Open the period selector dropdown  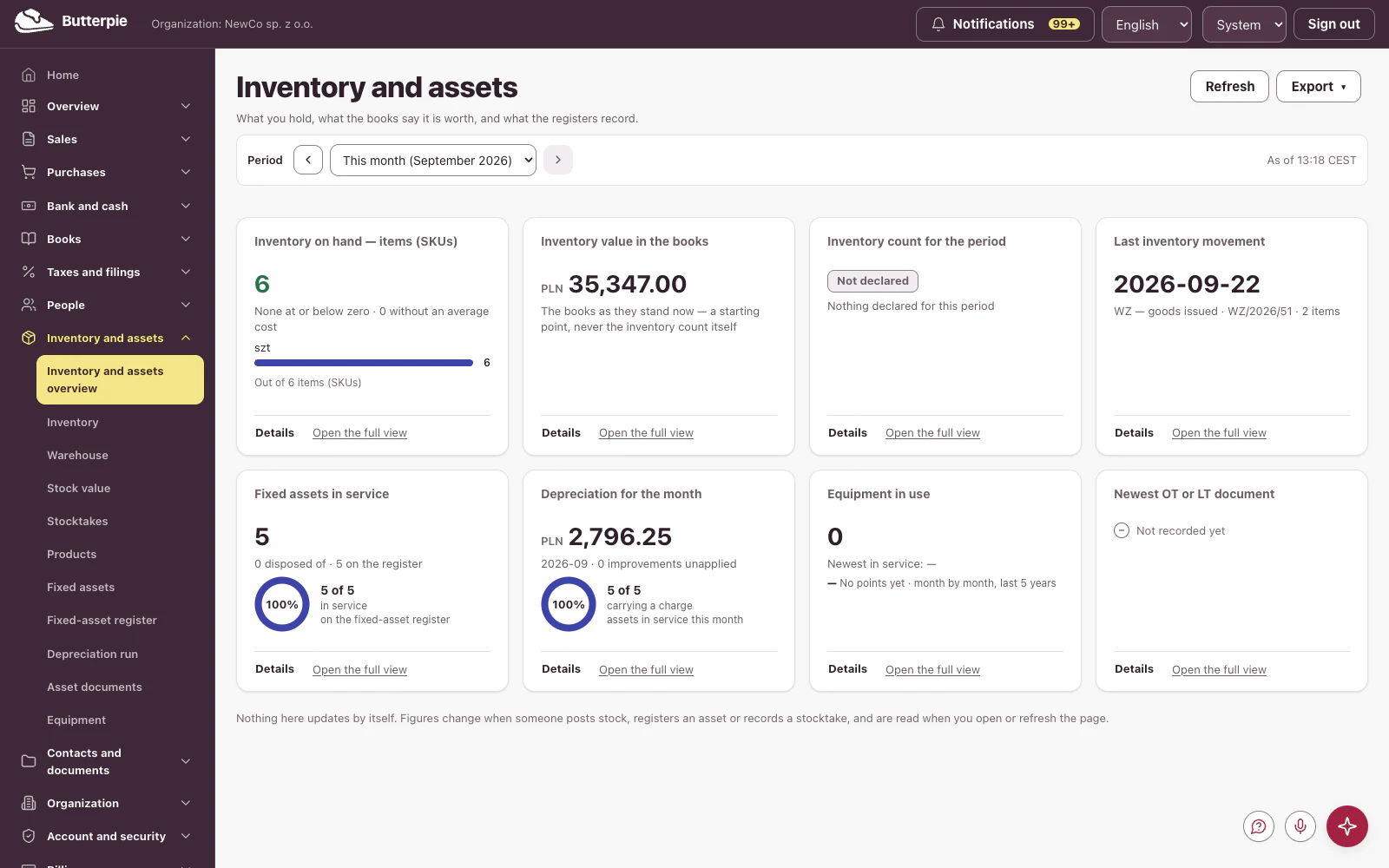433,160
